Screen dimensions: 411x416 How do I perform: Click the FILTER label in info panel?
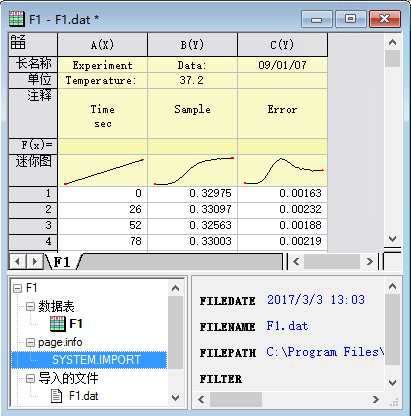point(221,379)
